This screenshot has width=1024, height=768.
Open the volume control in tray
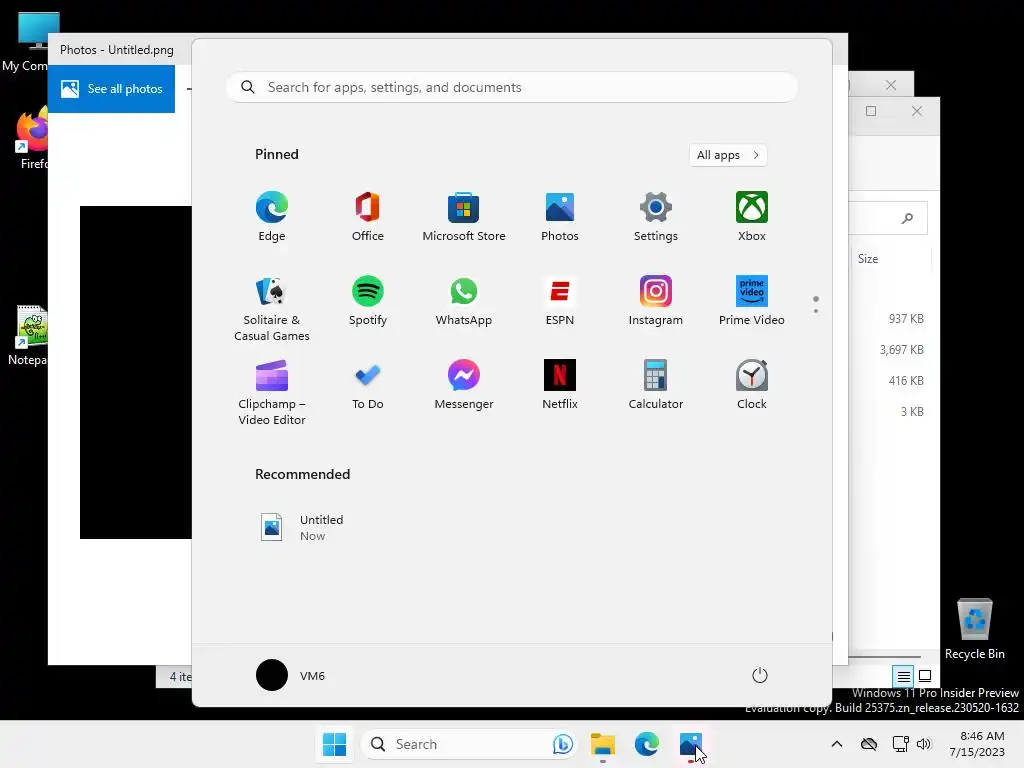pos(924,744)
